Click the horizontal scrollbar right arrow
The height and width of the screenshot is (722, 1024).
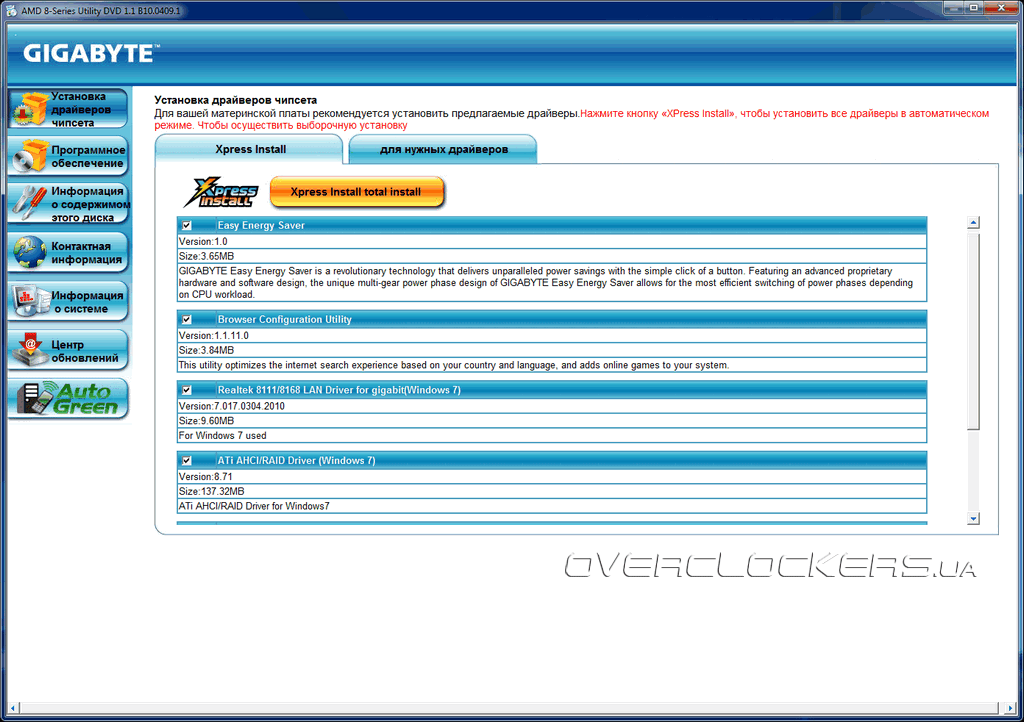point(1010,707)
